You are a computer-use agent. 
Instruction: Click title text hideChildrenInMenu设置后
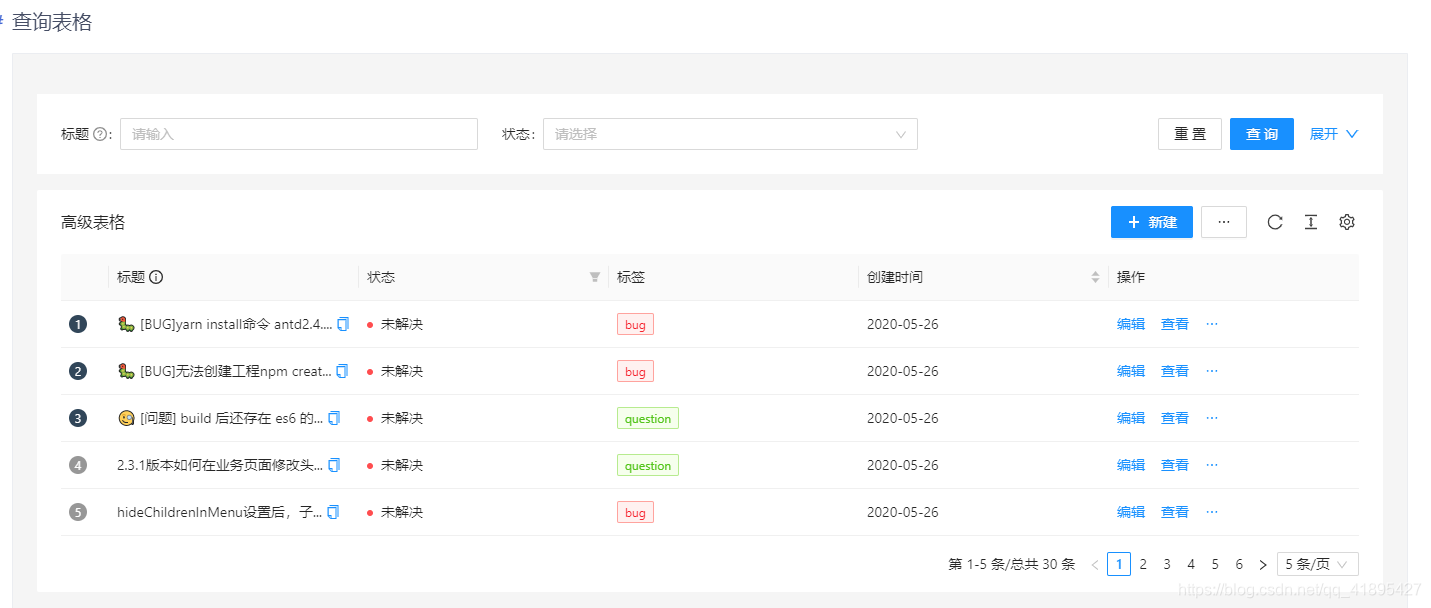(x=220, y=512)
